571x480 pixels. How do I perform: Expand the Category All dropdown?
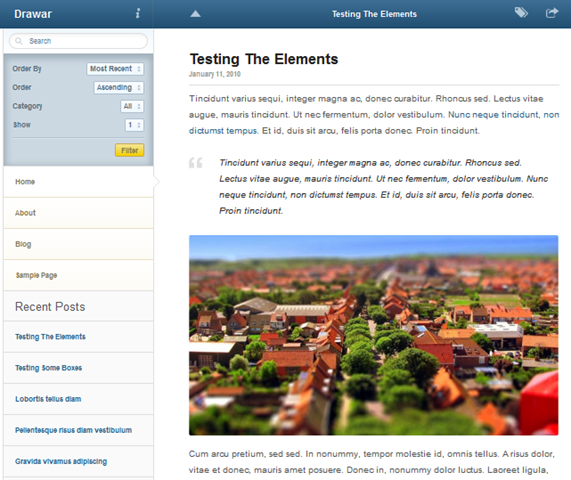click(x=132, y=106)
